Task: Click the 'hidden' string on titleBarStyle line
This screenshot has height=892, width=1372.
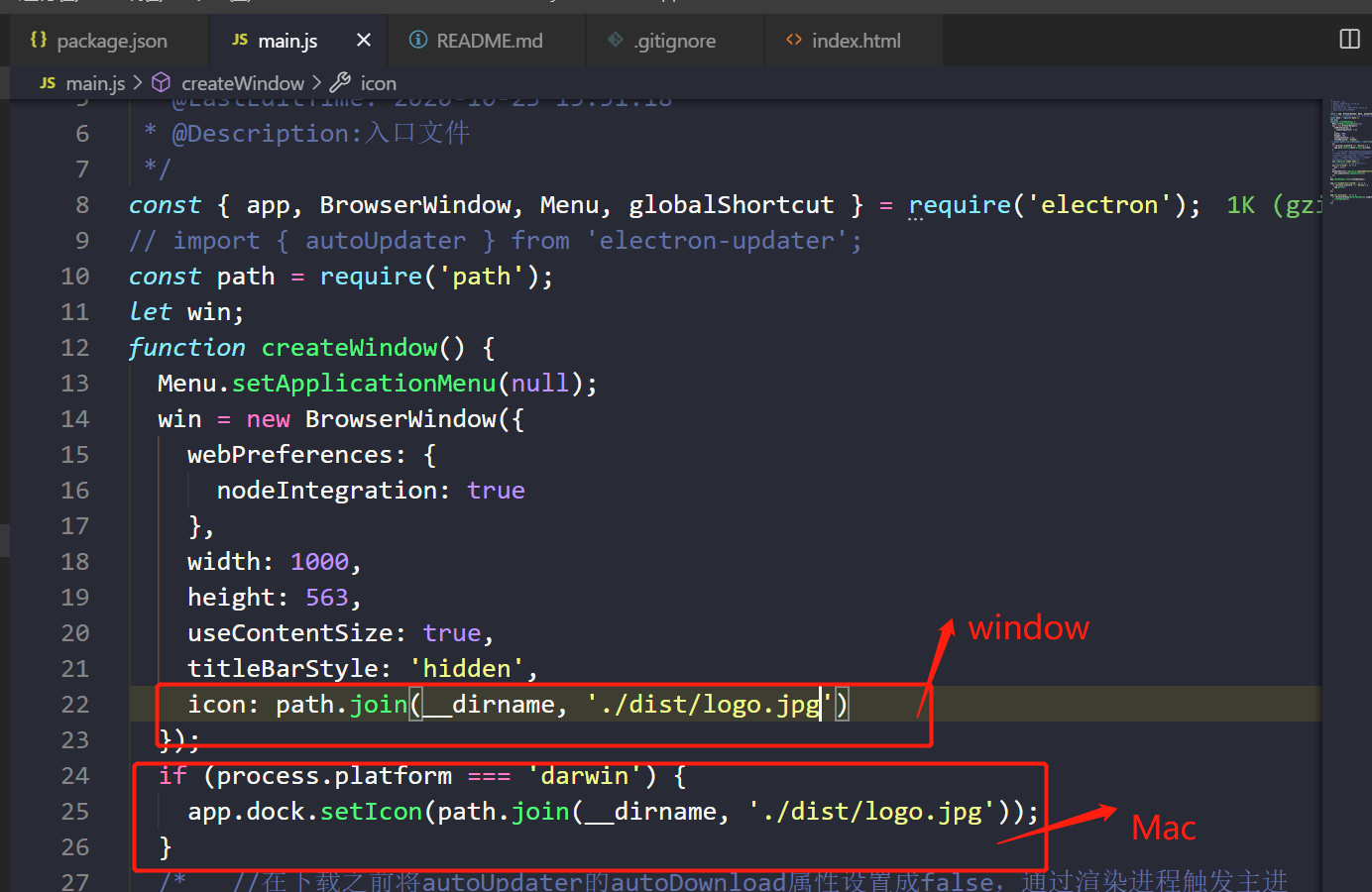Action: (x=467, y=669)
